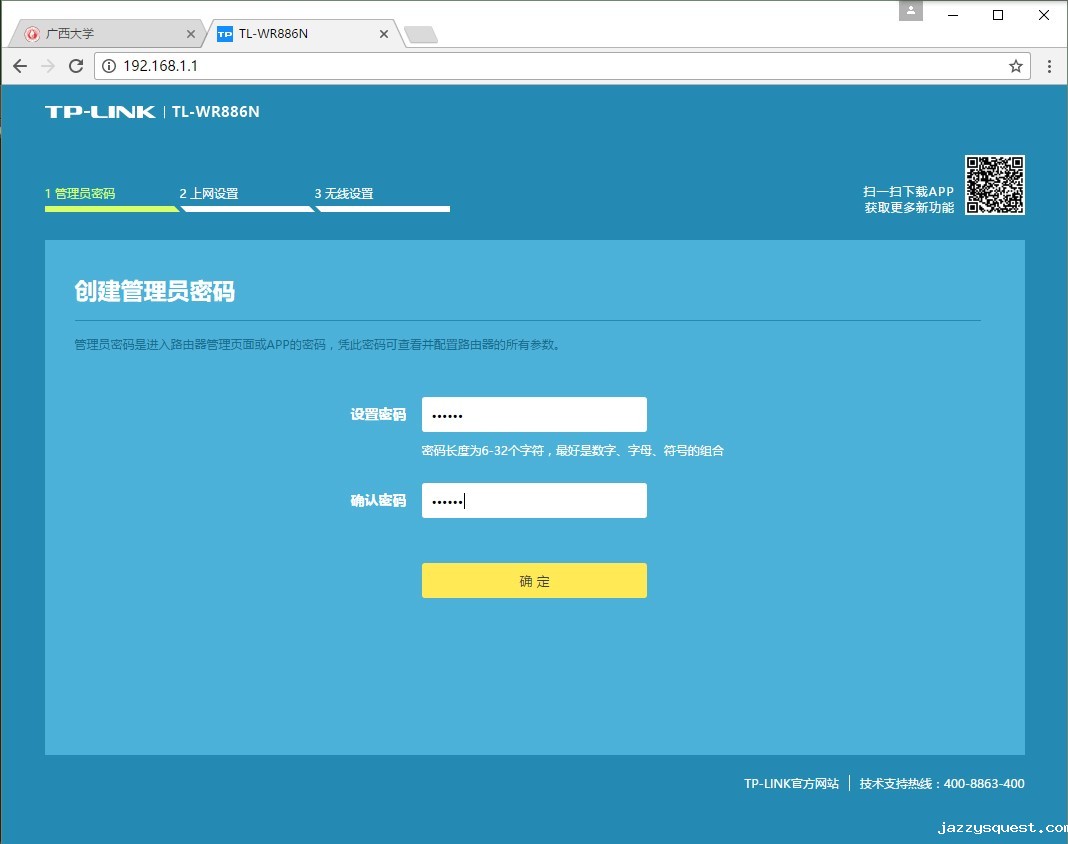Click the 设置密码 password field
Image resolution: width=1068 pixels, height=844 pixels.
click(x=534, y=415)
